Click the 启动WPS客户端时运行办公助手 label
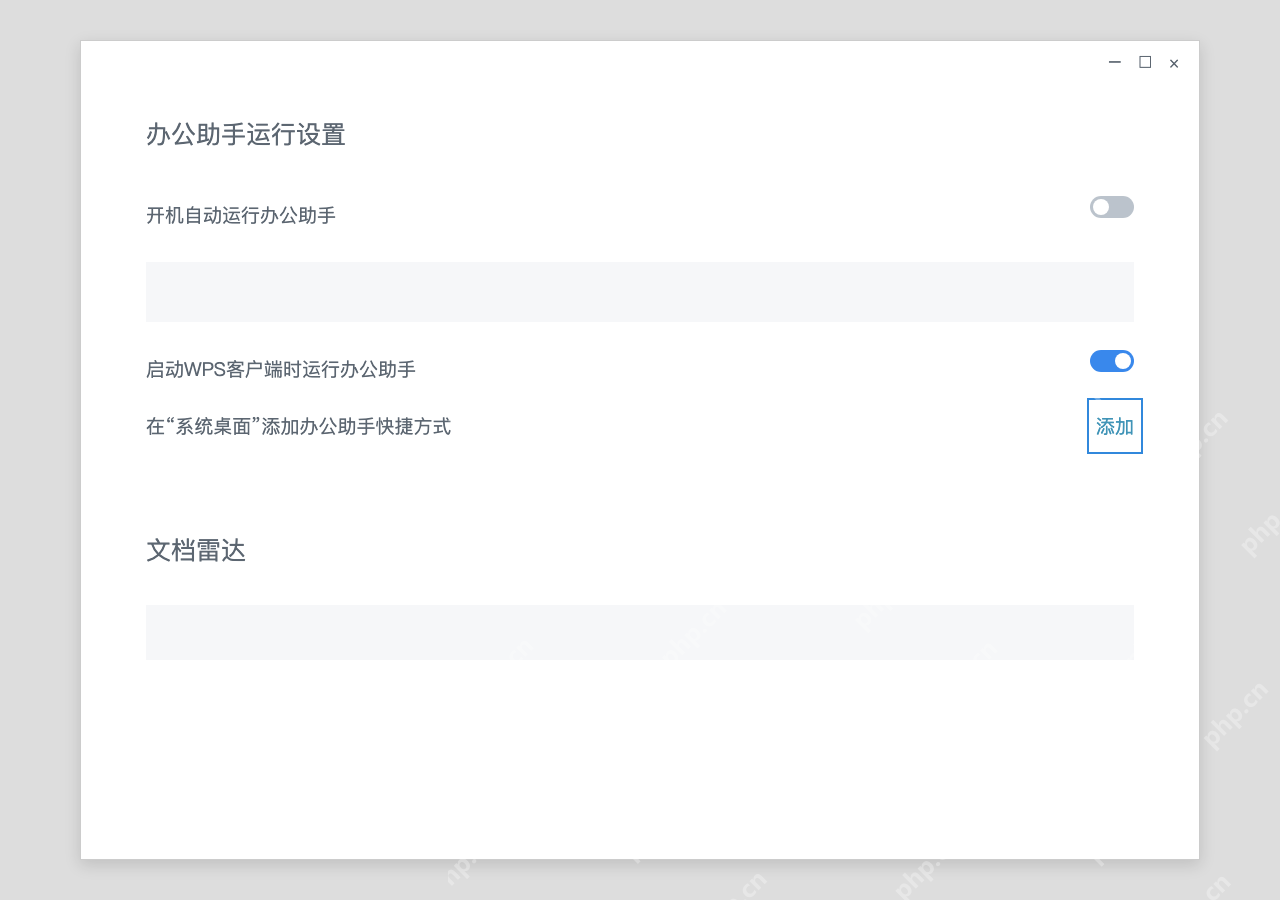The width and height of the screenshot is (1280, 900). coord(281,369)
